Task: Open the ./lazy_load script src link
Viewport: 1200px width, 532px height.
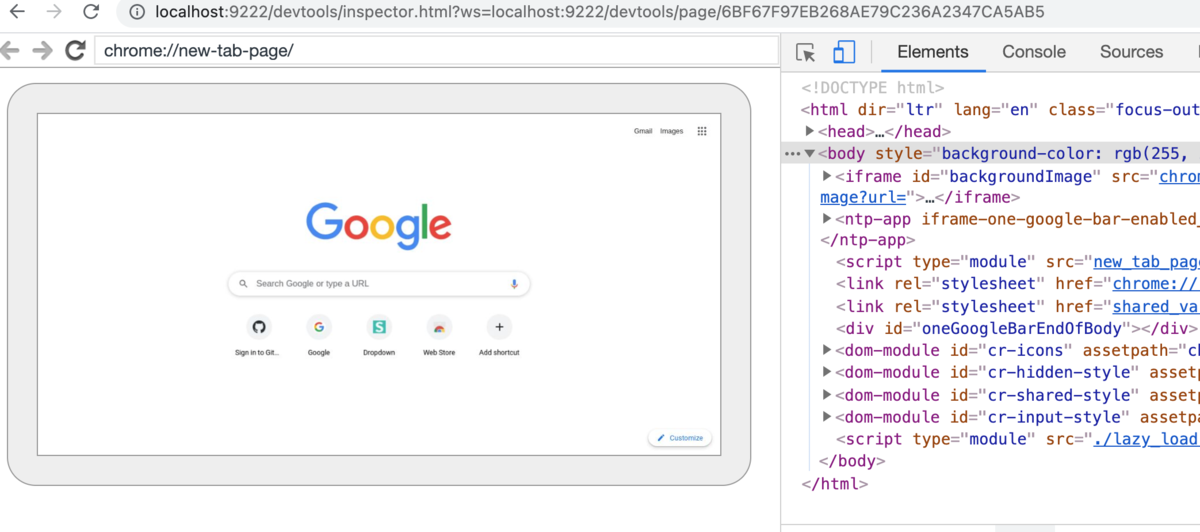Action: 1146,439
